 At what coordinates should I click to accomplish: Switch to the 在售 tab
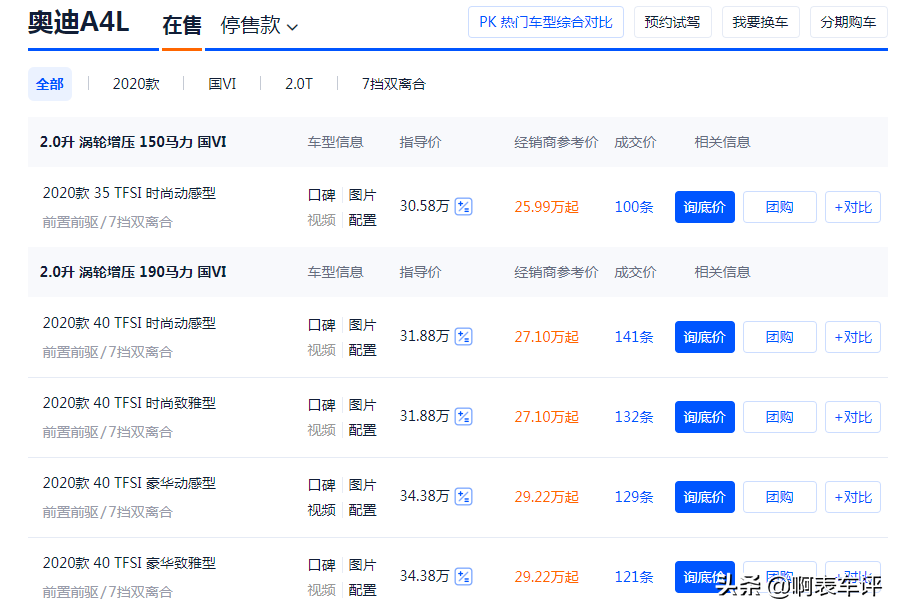coord(182,25)
